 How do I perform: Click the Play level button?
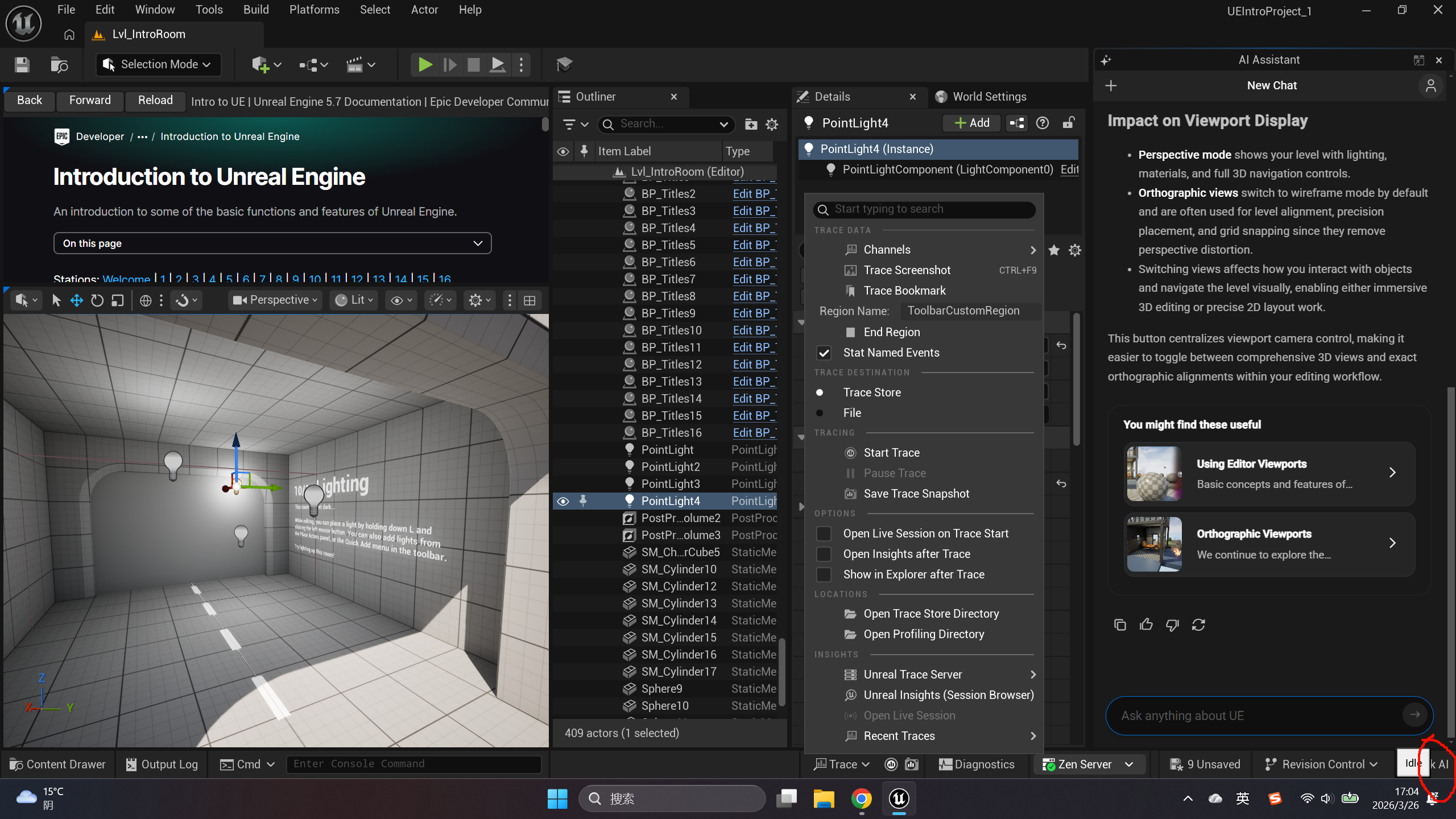(425, 64)
